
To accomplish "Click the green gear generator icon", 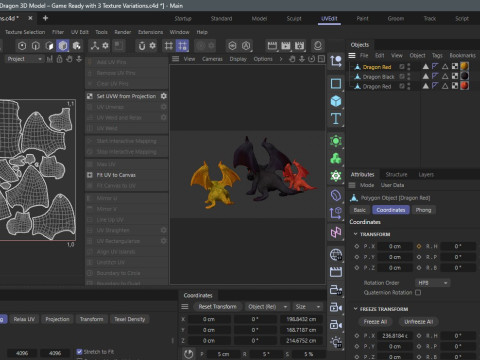I will tap(336, 176).
